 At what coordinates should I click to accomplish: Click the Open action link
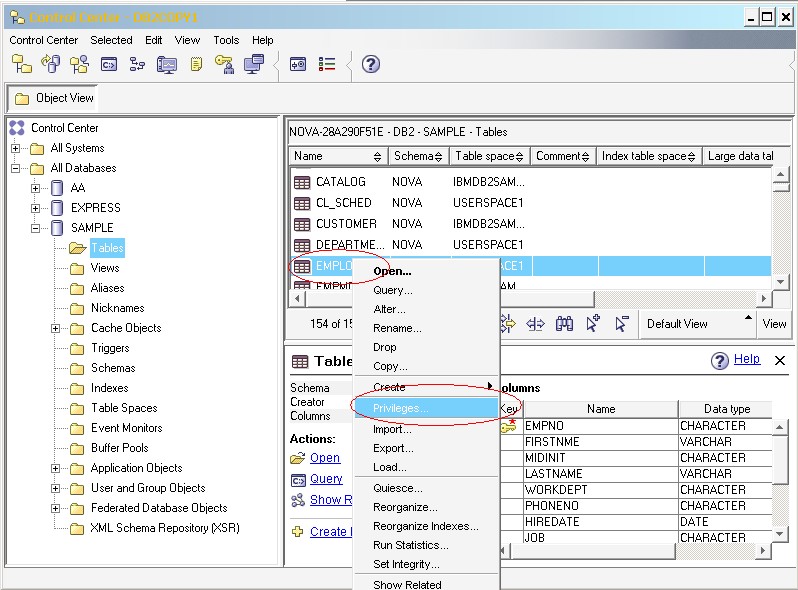tap(325, 458)
